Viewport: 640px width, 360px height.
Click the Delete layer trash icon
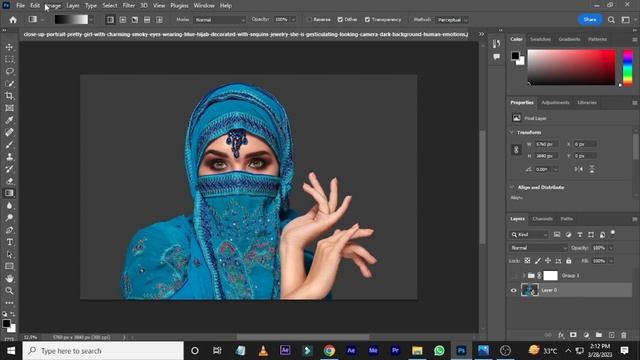624,335
